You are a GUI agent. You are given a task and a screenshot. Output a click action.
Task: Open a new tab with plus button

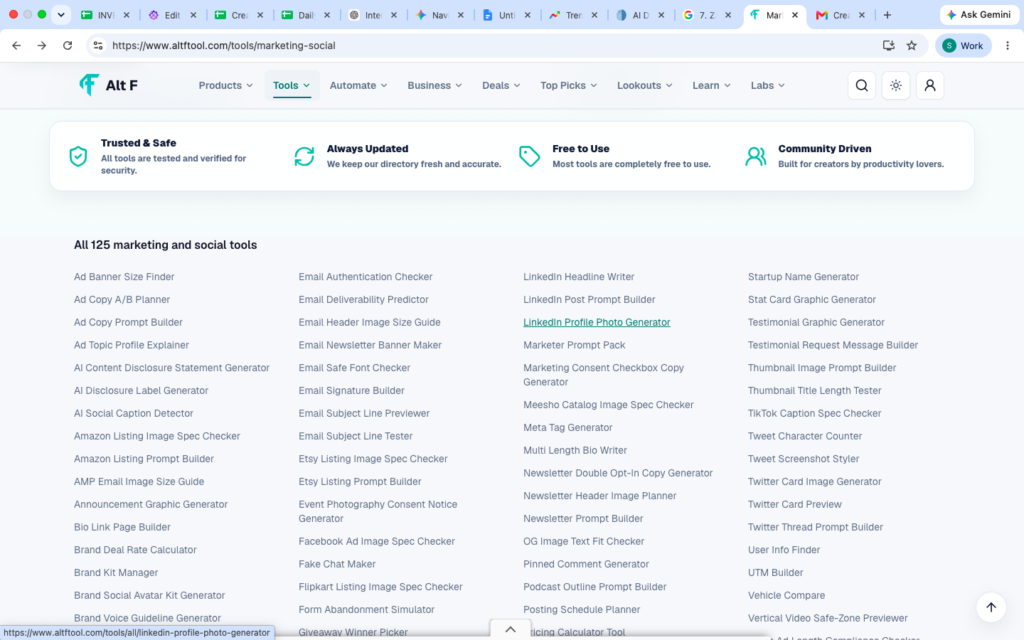coord(887,15)
